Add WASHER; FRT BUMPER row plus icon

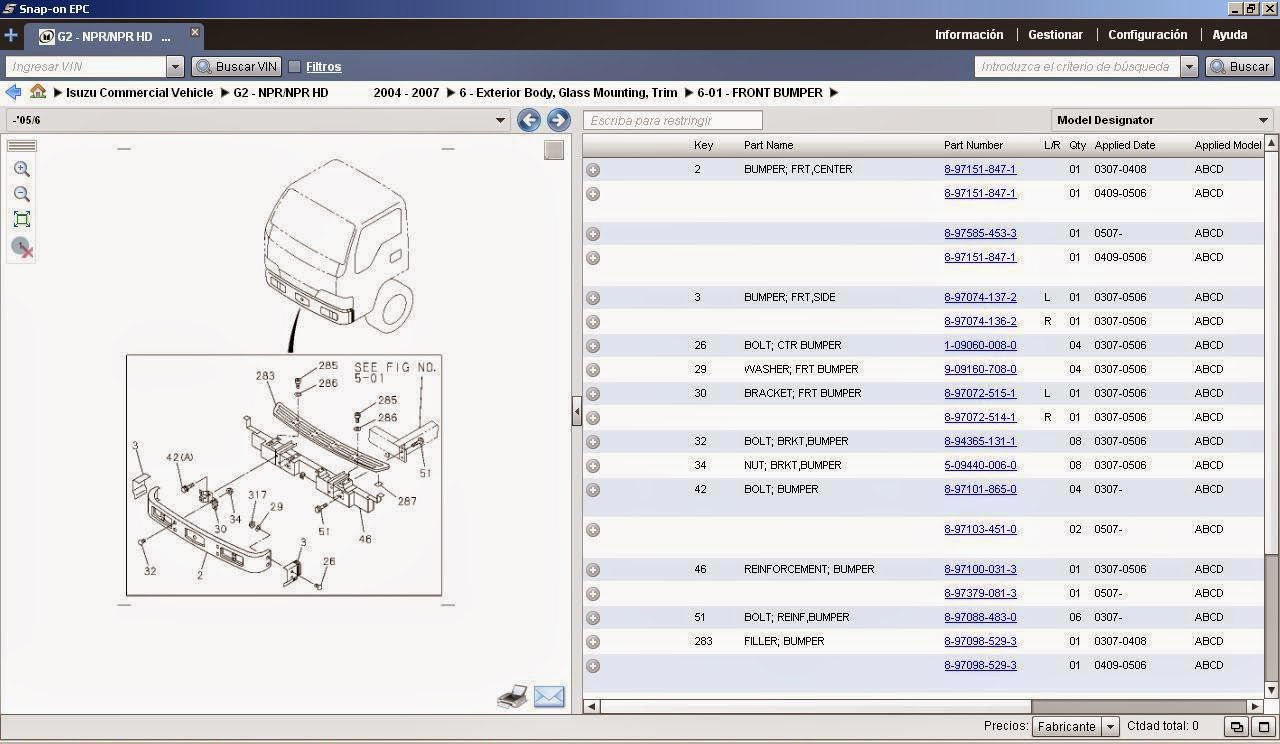pyautogui.click(x=593, y=370)
